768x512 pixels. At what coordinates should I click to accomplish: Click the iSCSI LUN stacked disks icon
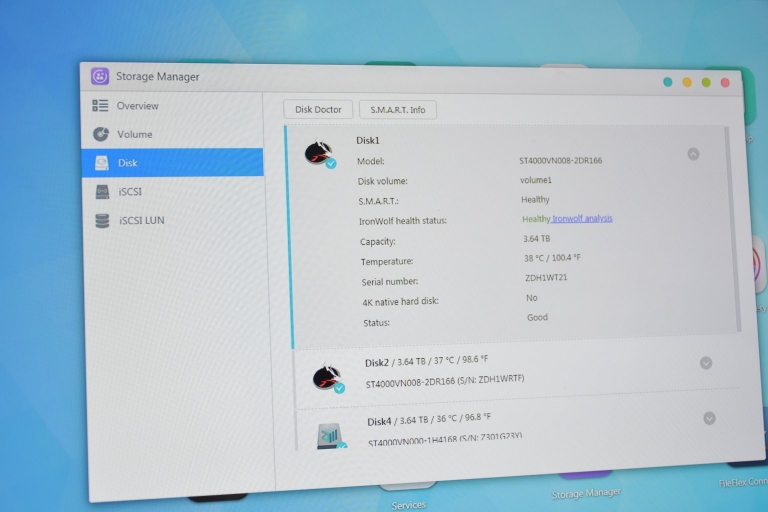click(102, 220)
